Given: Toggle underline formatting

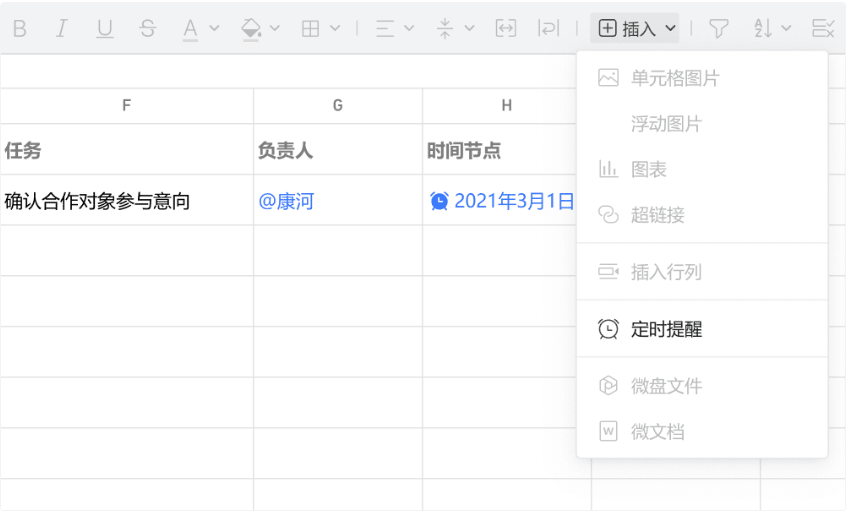Looking at the screenshot, I should coord(104,29).
